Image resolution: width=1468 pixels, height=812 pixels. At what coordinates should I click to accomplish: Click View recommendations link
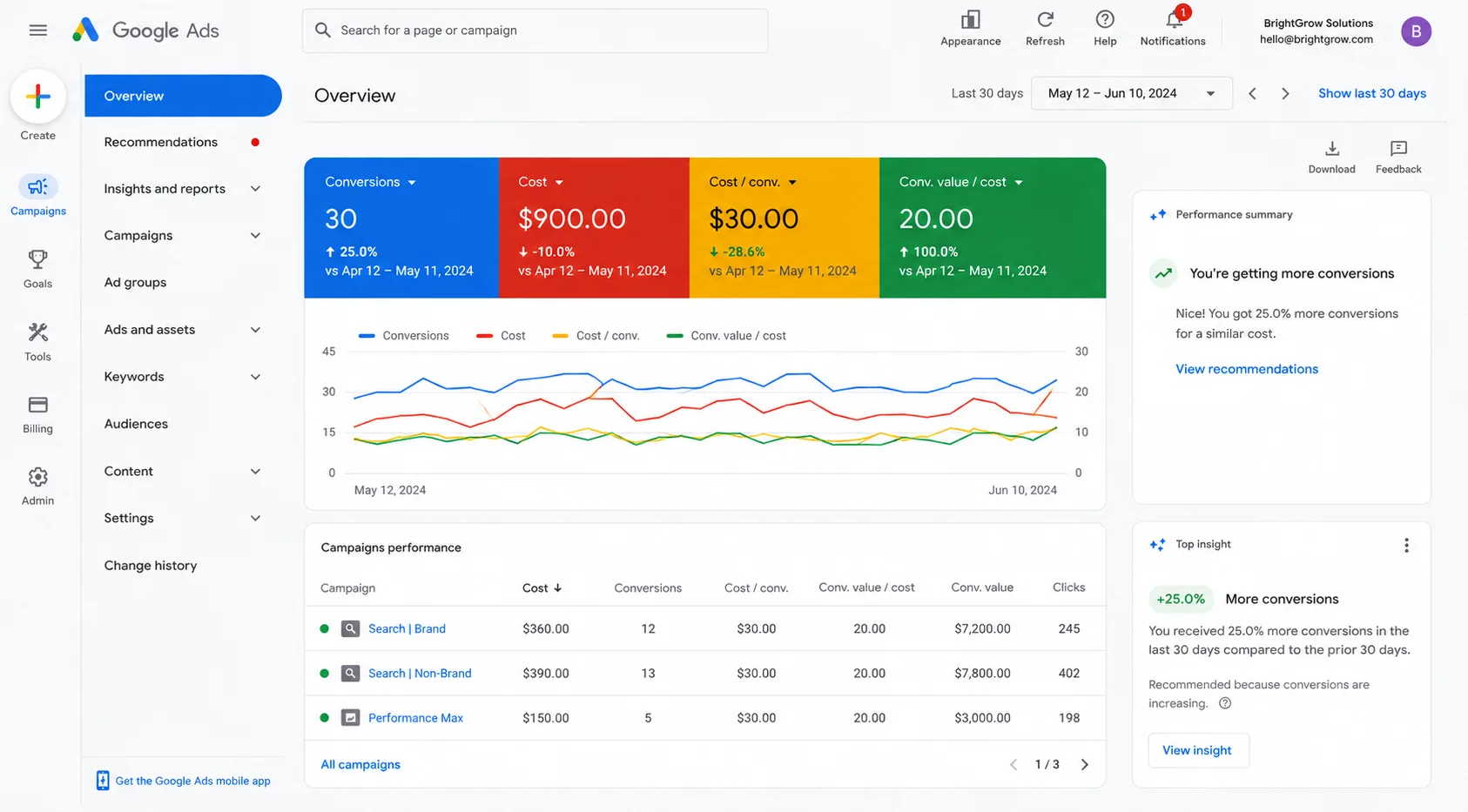coord(1246,369)
